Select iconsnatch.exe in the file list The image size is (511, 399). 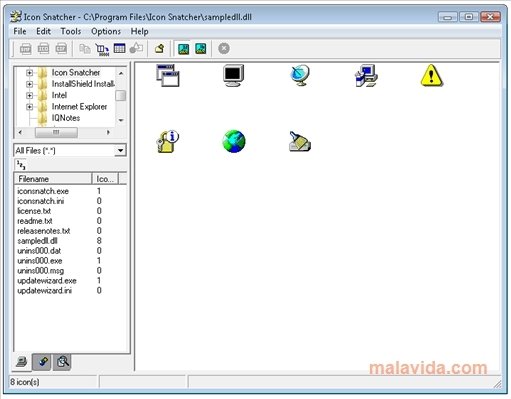coord(43,191)
